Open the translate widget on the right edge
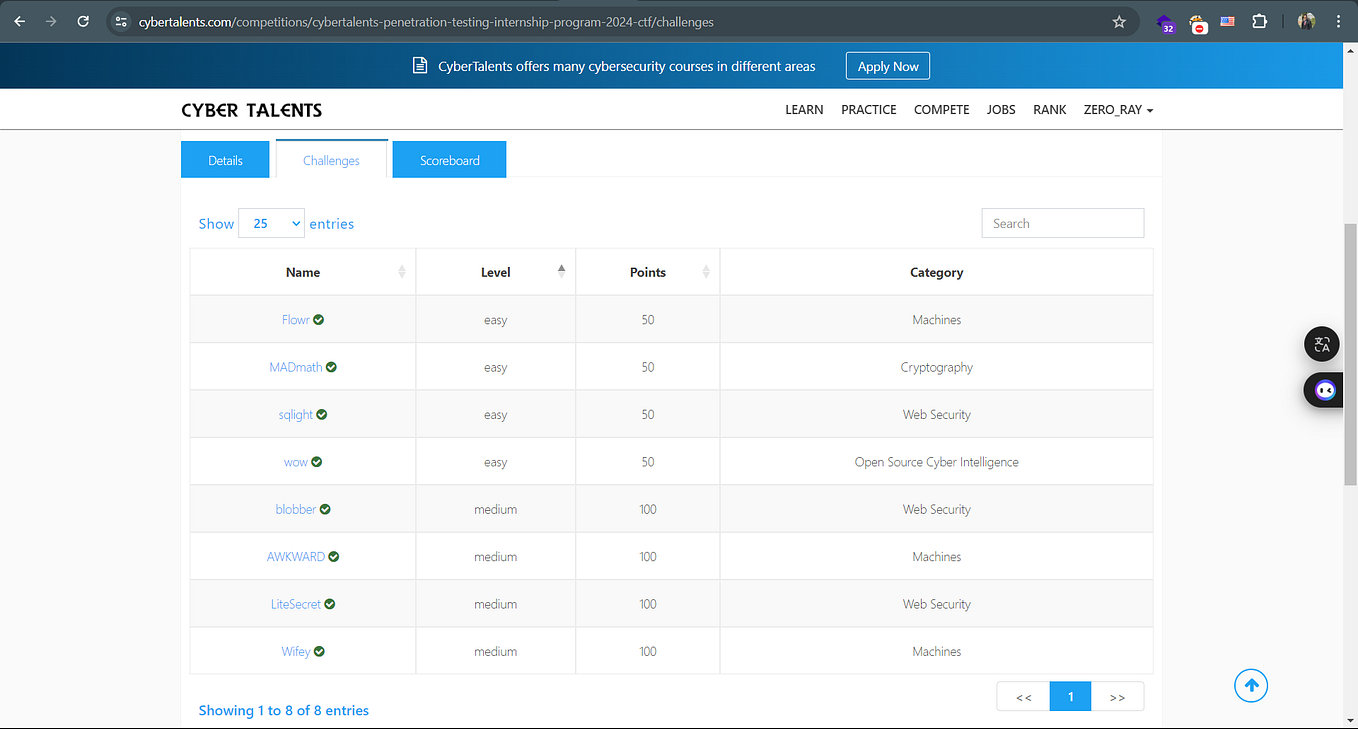This screenshot has width=1358, height=729. click(1322, 344)
